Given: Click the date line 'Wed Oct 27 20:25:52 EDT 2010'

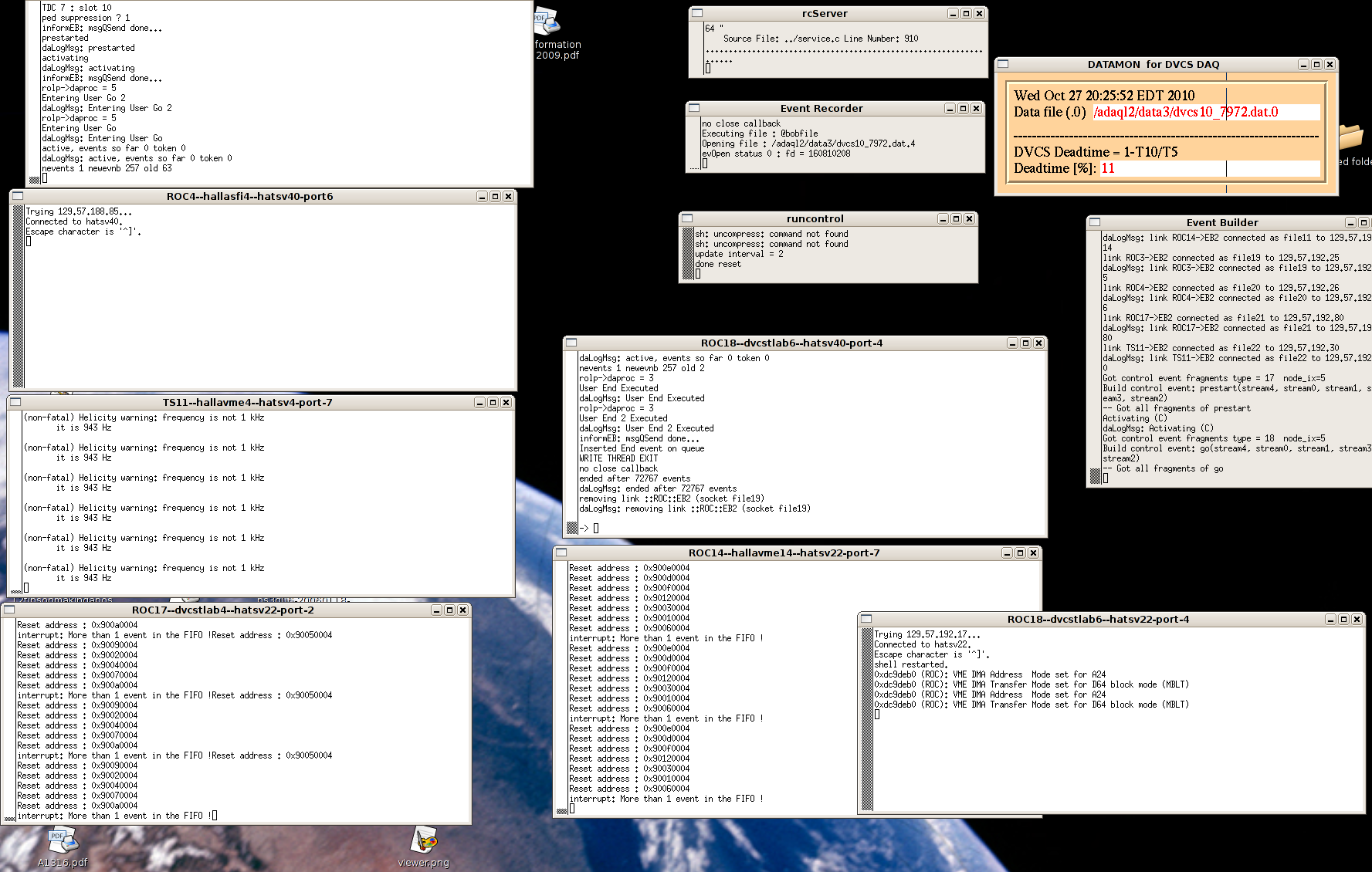Looking at the screenshot, I should pos(1104,96).
